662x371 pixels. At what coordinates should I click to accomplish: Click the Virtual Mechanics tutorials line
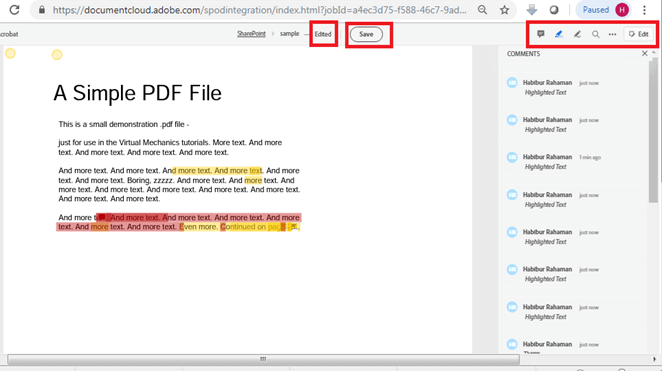(170, 143)
